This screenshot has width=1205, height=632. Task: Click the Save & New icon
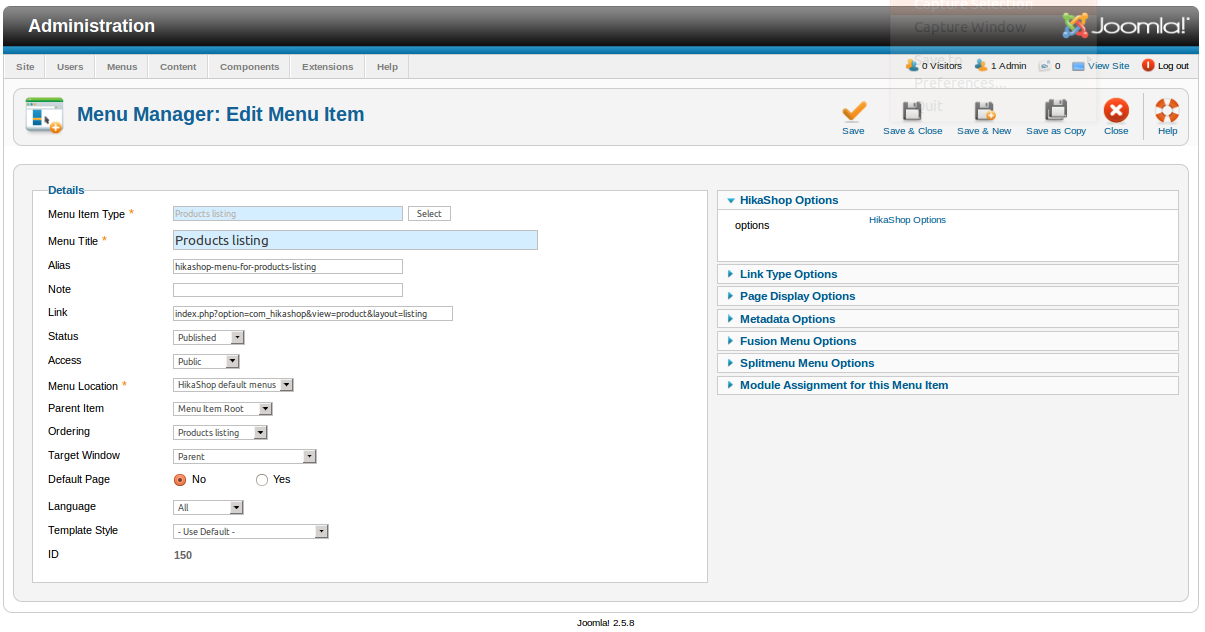pyautogui.click(x=984, y=111)
